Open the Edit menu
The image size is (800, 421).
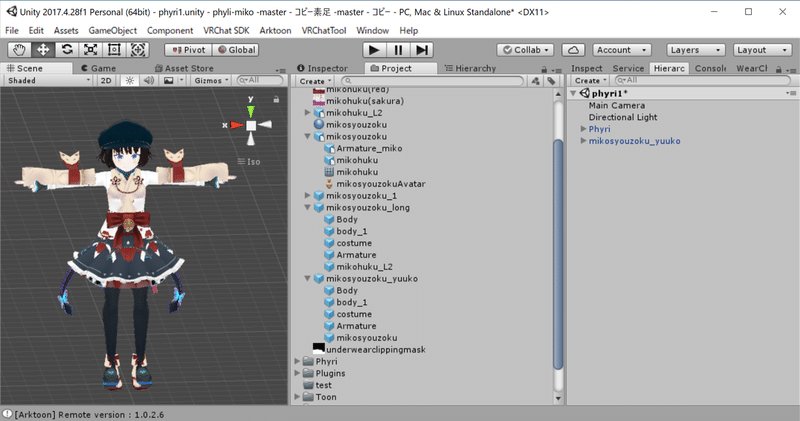(x=36, y=31)
